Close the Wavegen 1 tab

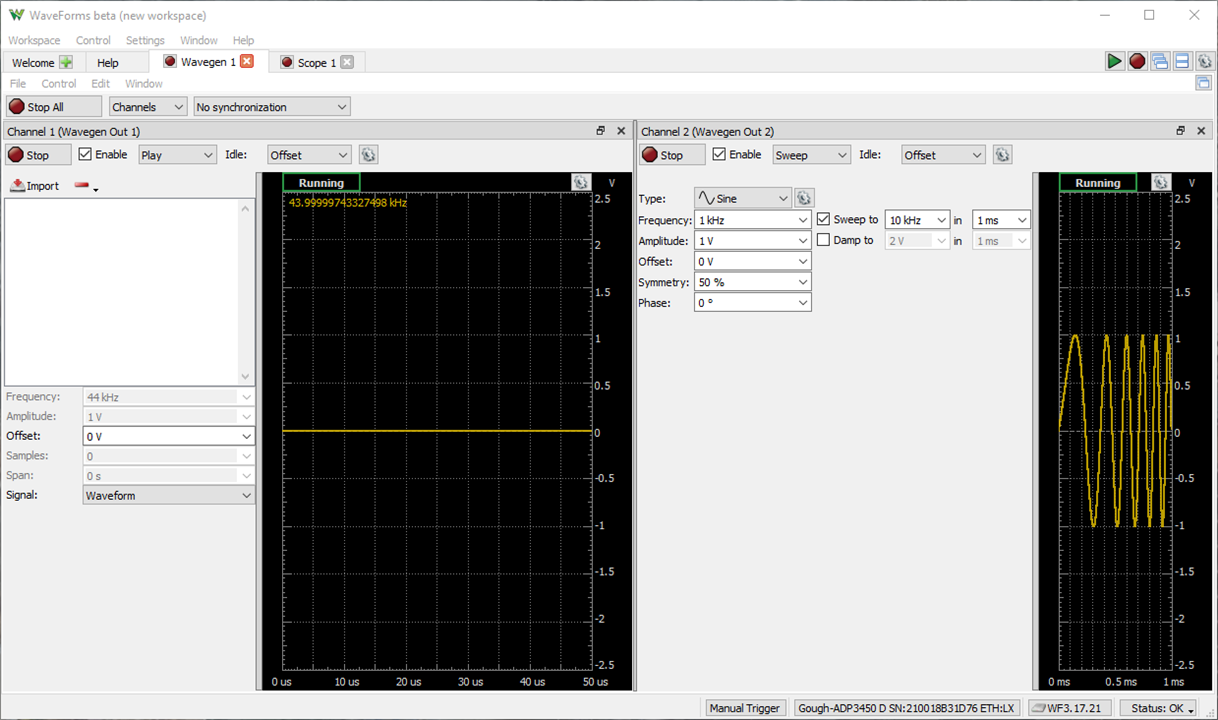[247, 61]
